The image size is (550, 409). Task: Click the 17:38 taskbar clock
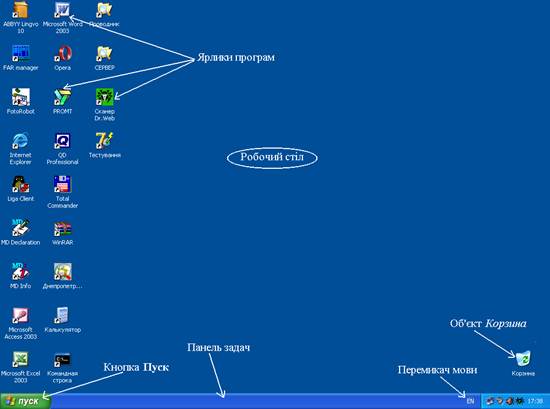[535, 401]
